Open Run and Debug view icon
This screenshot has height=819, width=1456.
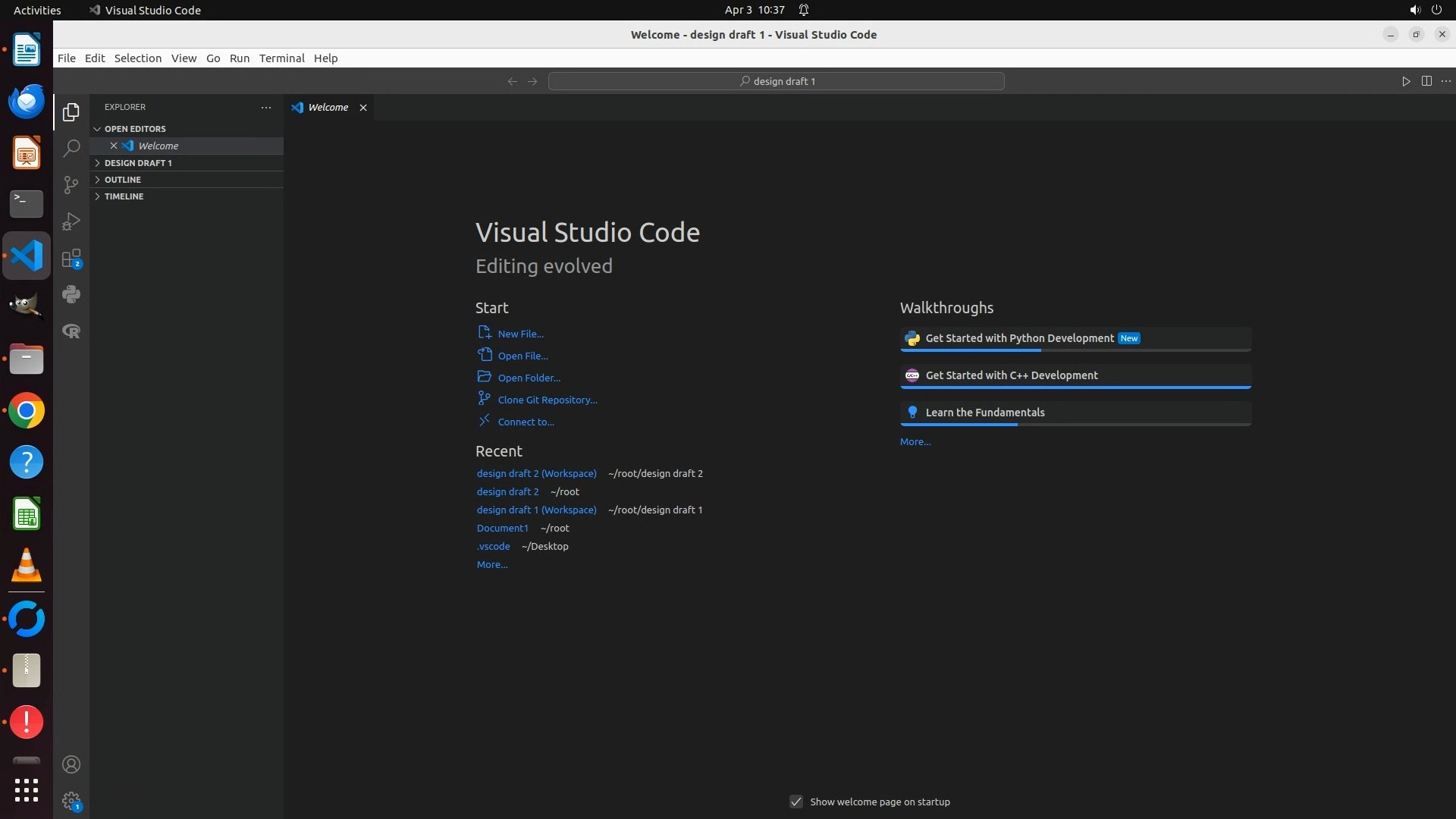71,221
